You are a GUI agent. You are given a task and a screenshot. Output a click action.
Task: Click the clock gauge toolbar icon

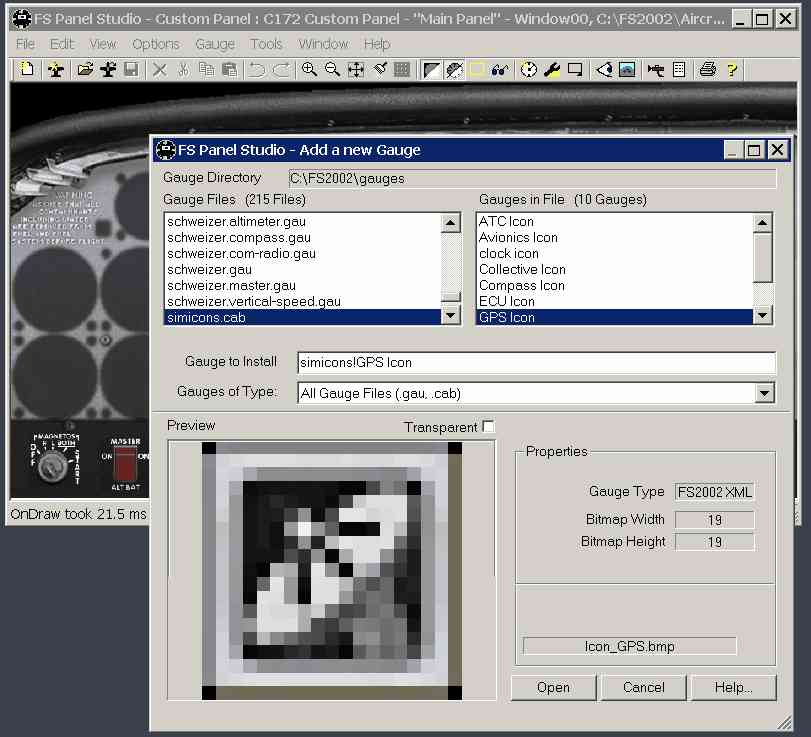tap(529, 69)
